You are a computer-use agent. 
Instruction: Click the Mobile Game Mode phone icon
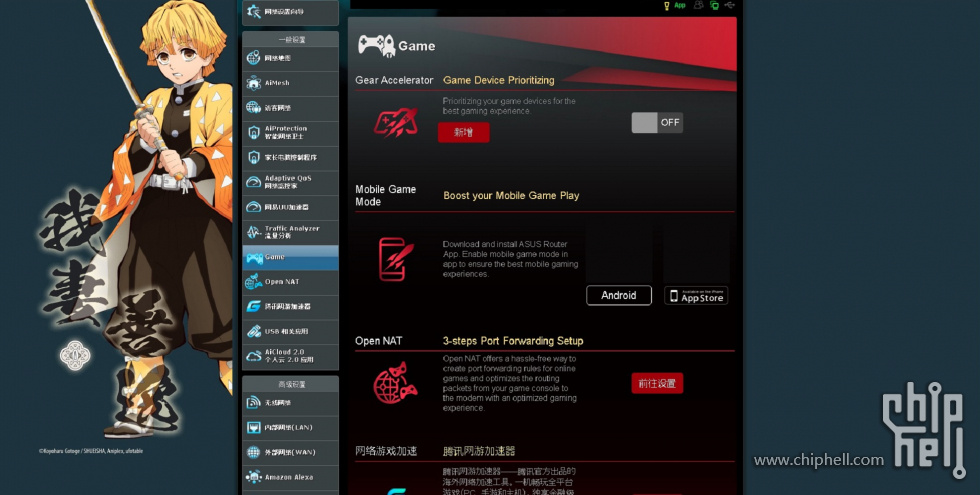click(396, 259)
